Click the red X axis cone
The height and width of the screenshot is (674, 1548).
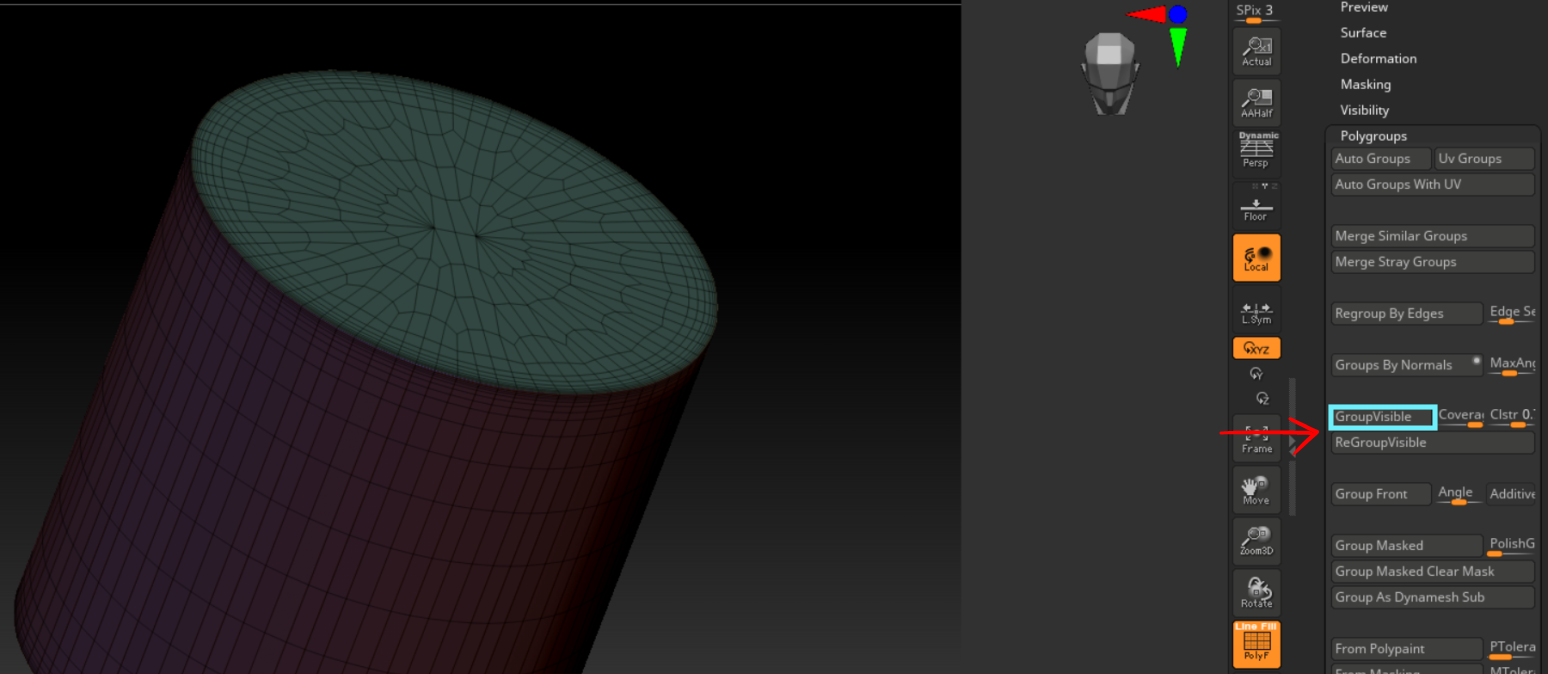point(1146,14)
